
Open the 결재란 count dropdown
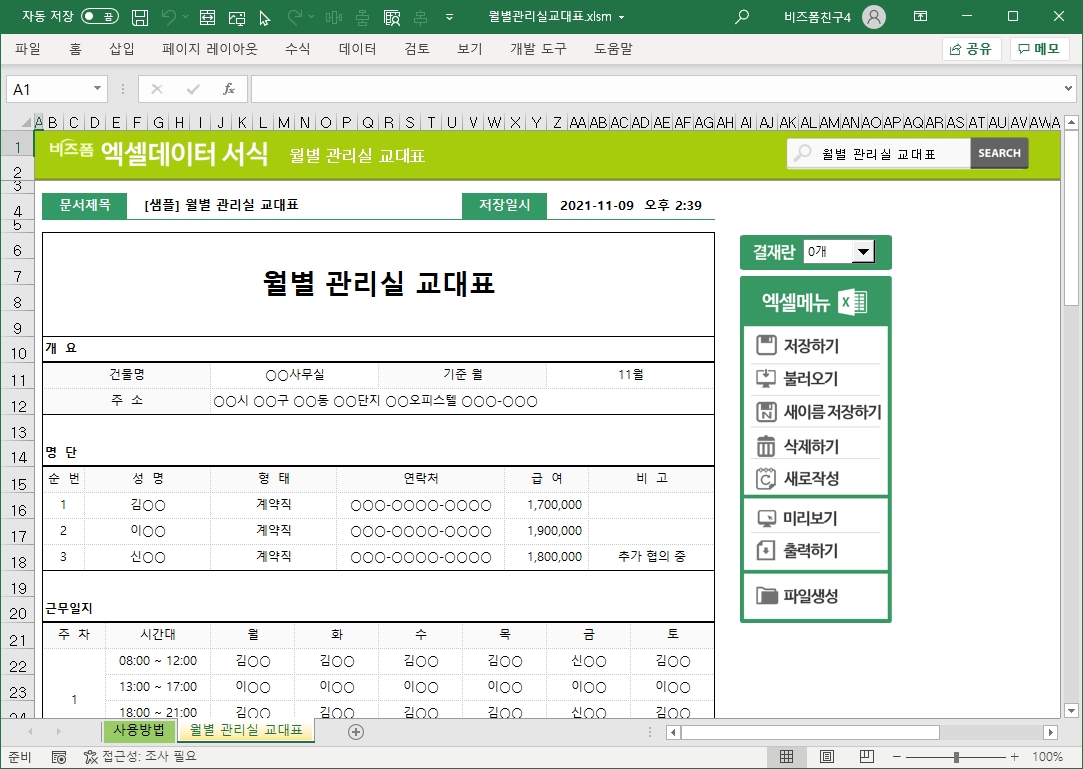[863, 252]
